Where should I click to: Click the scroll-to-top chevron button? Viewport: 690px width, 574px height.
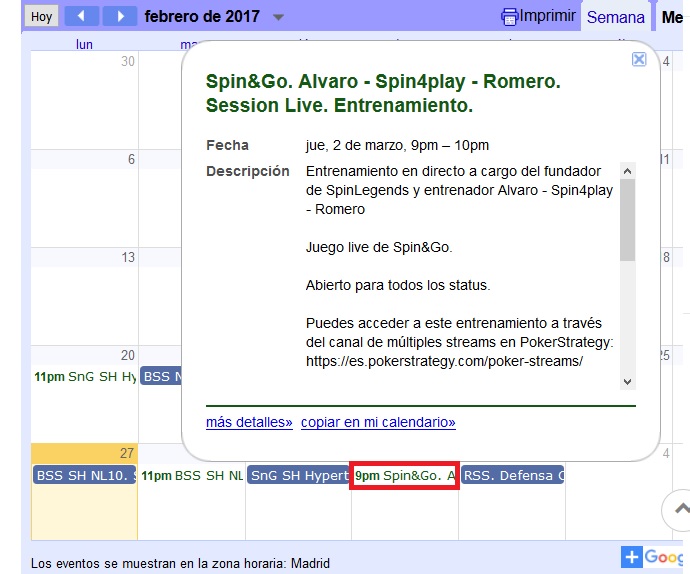[678, 510]
